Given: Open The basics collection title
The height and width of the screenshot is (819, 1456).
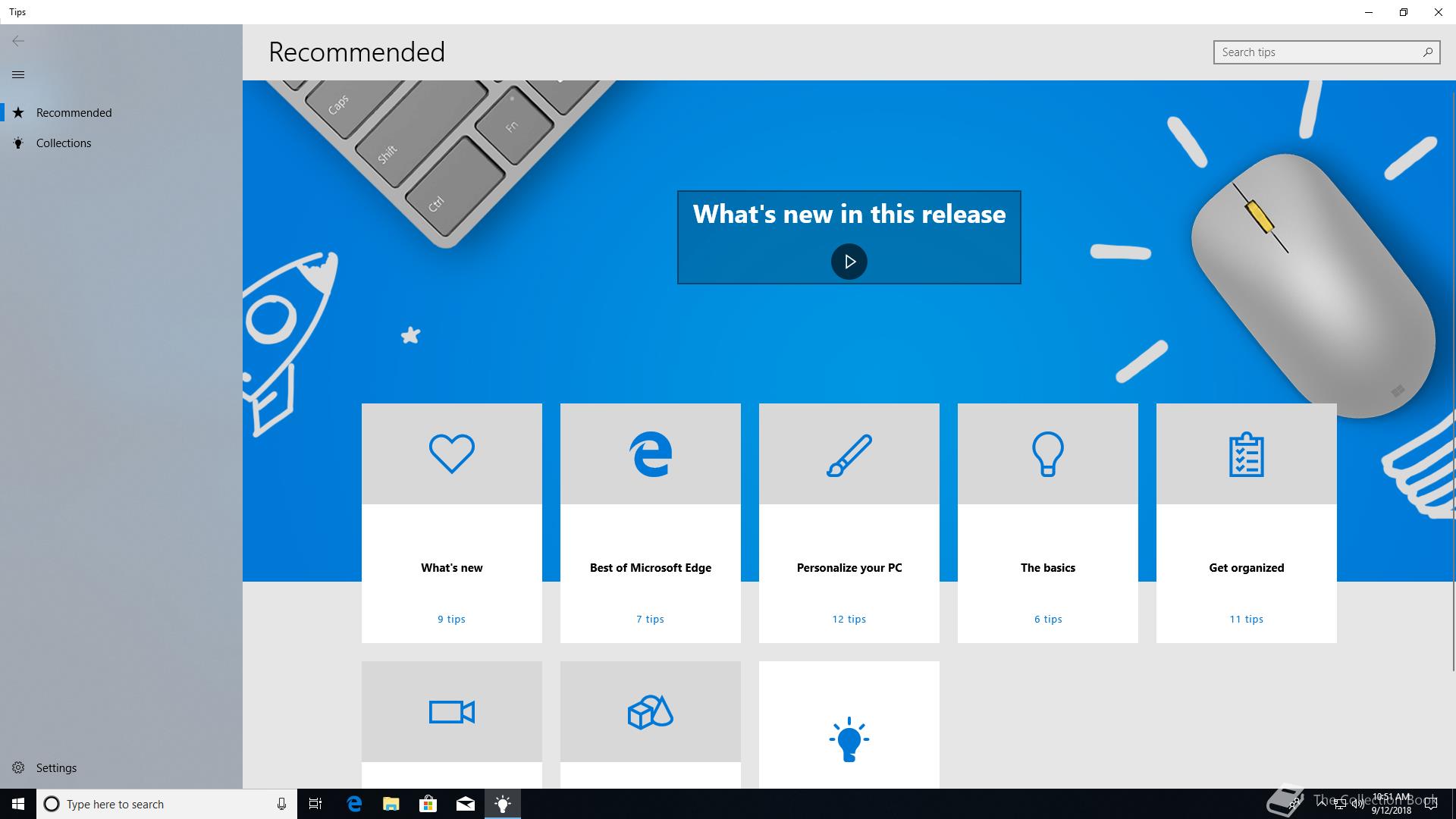Looking at the screenshot, I should tap(1048, 568).
